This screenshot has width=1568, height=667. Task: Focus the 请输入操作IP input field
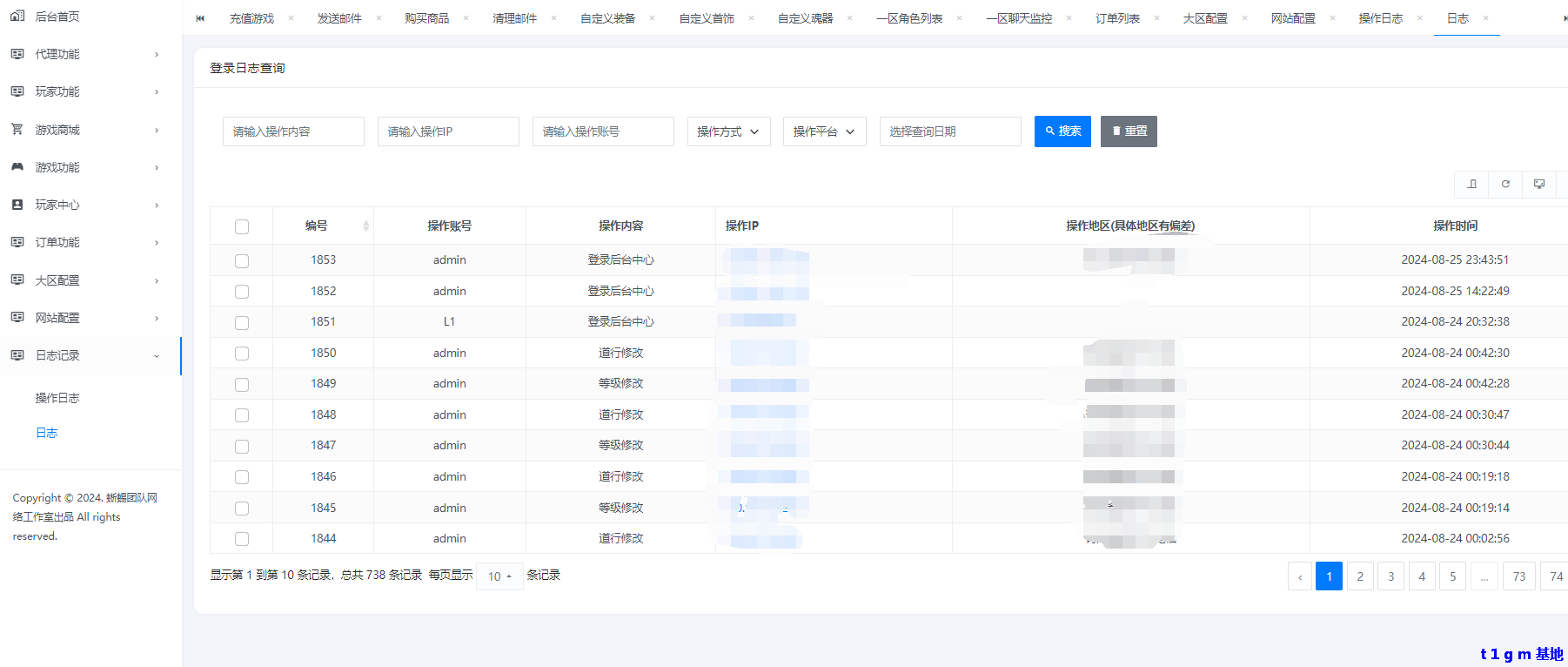[x=448, y=131]
